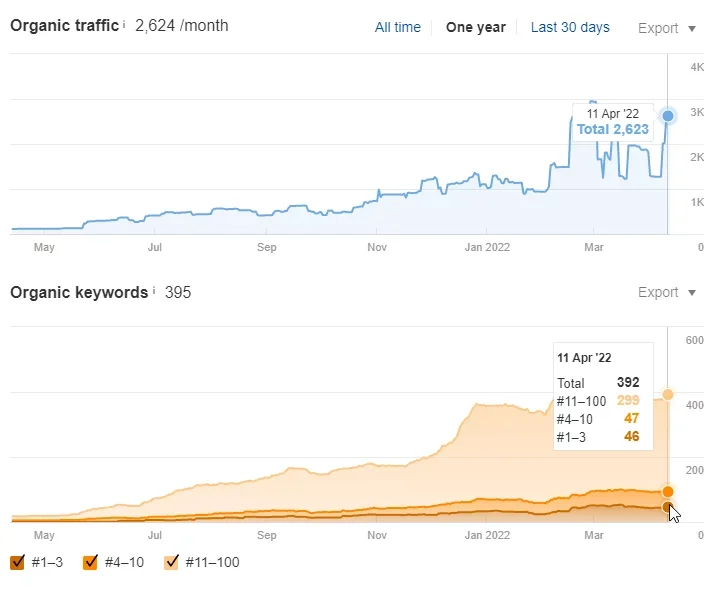724x596 pixels.
Task: Click info icon beside Organic traffic
Action: (x=124, y=22)
